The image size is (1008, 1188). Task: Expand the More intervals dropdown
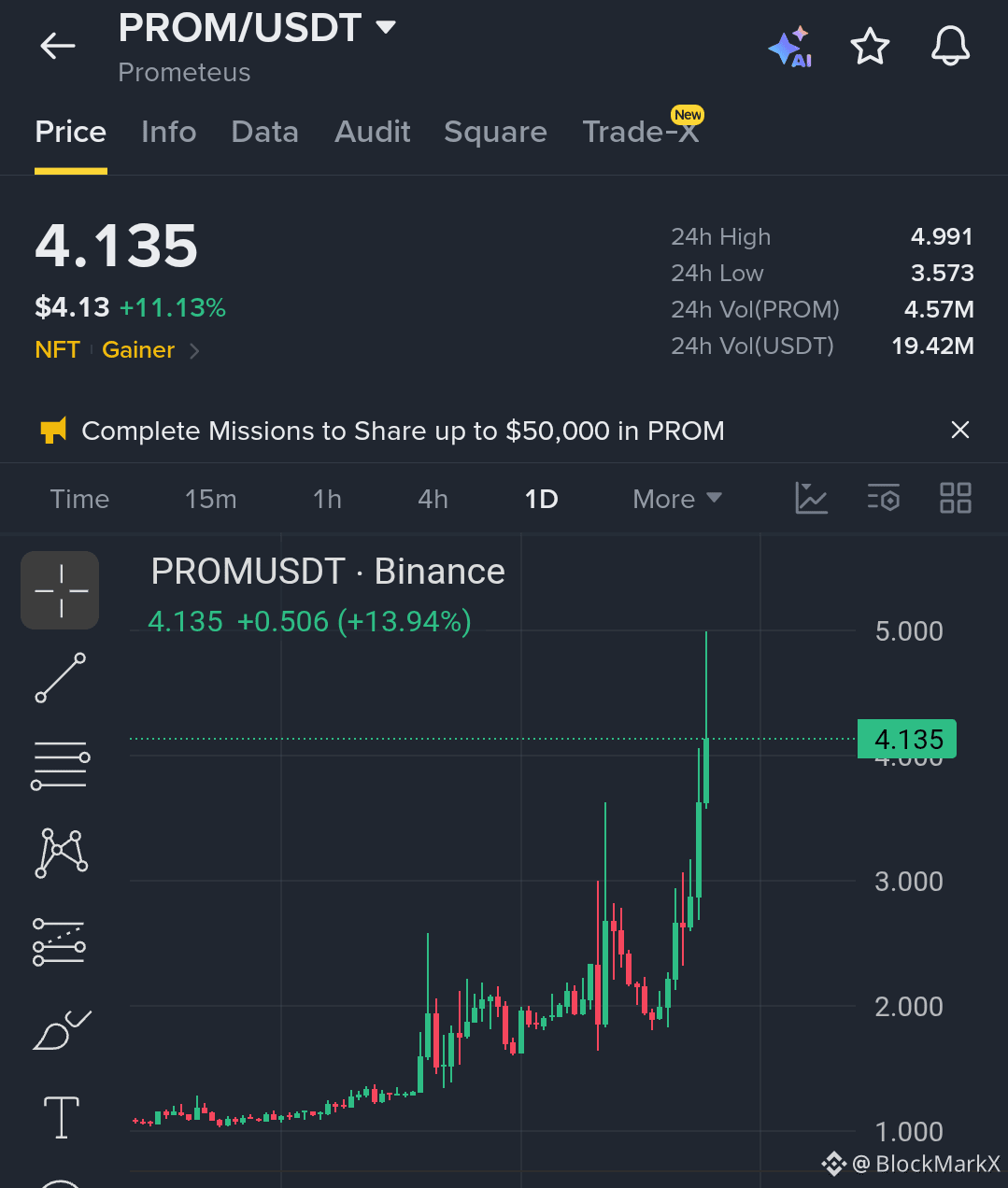pos(677,499)
